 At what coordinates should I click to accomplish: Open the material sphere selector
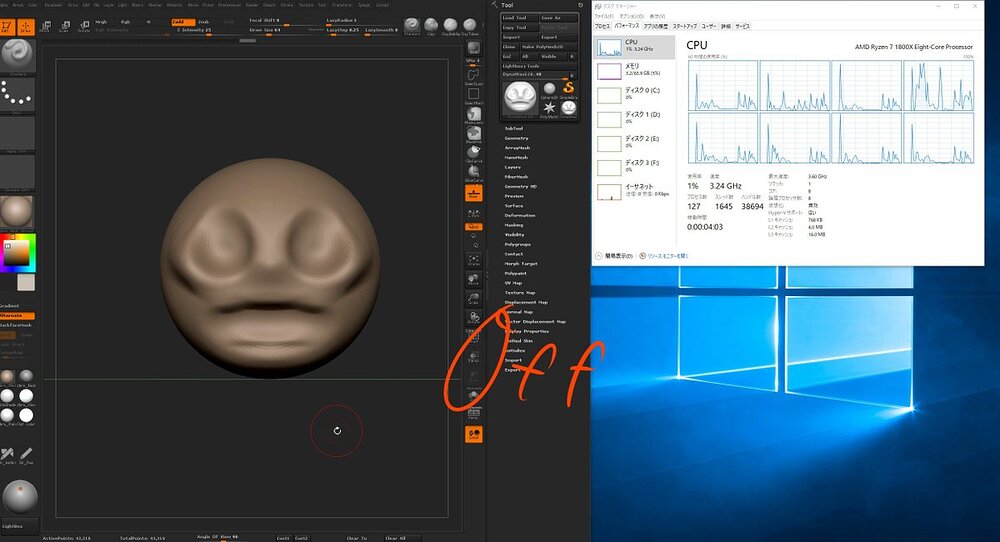click(x=17, y=212)
